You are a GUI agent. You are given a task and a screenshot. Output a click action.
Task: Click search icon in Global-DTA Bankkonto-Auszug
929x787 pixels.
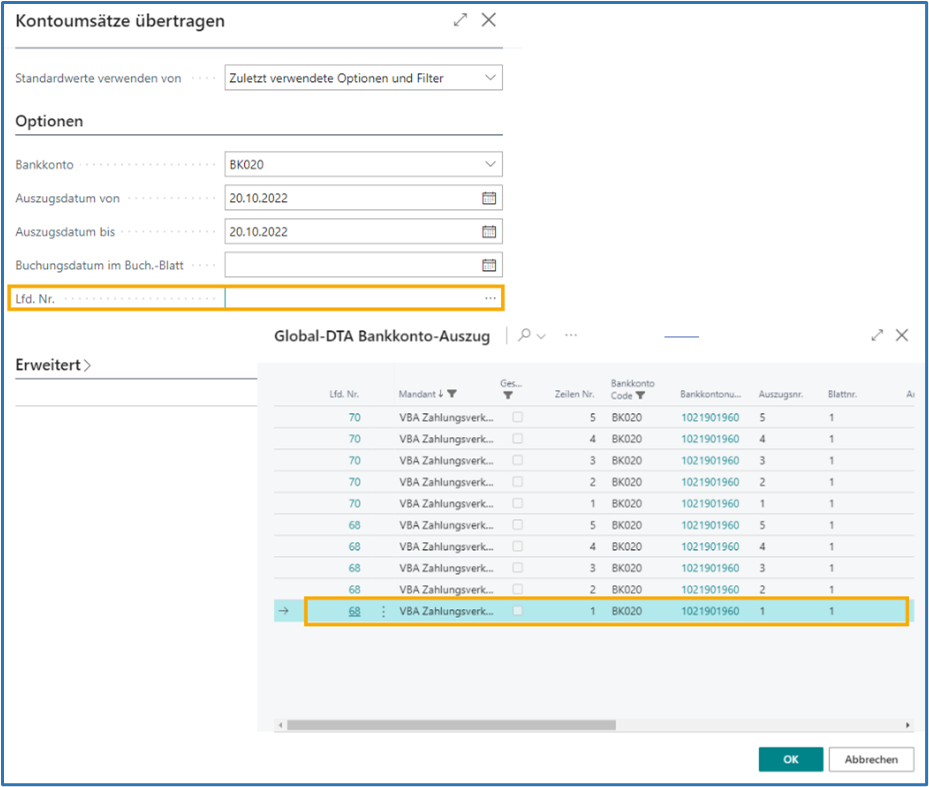coord(525,336)
